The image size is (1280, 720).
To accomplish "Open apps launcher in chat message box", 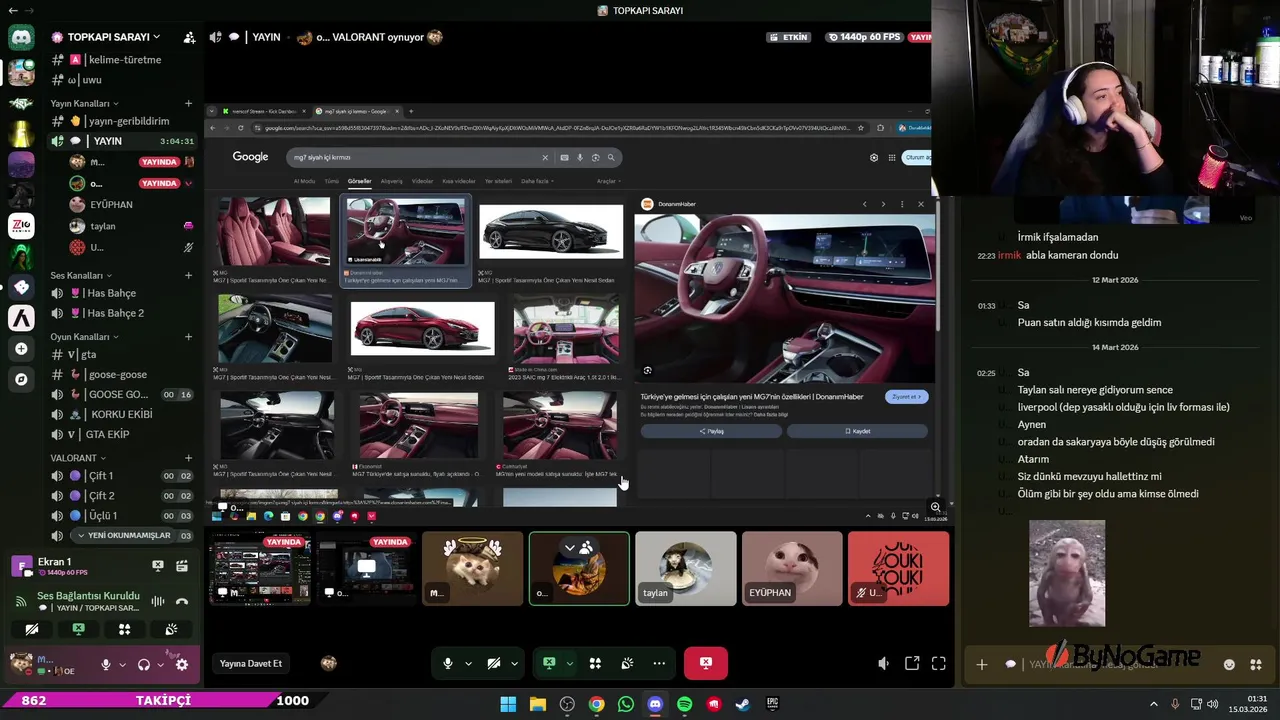I will (1256, 664).
